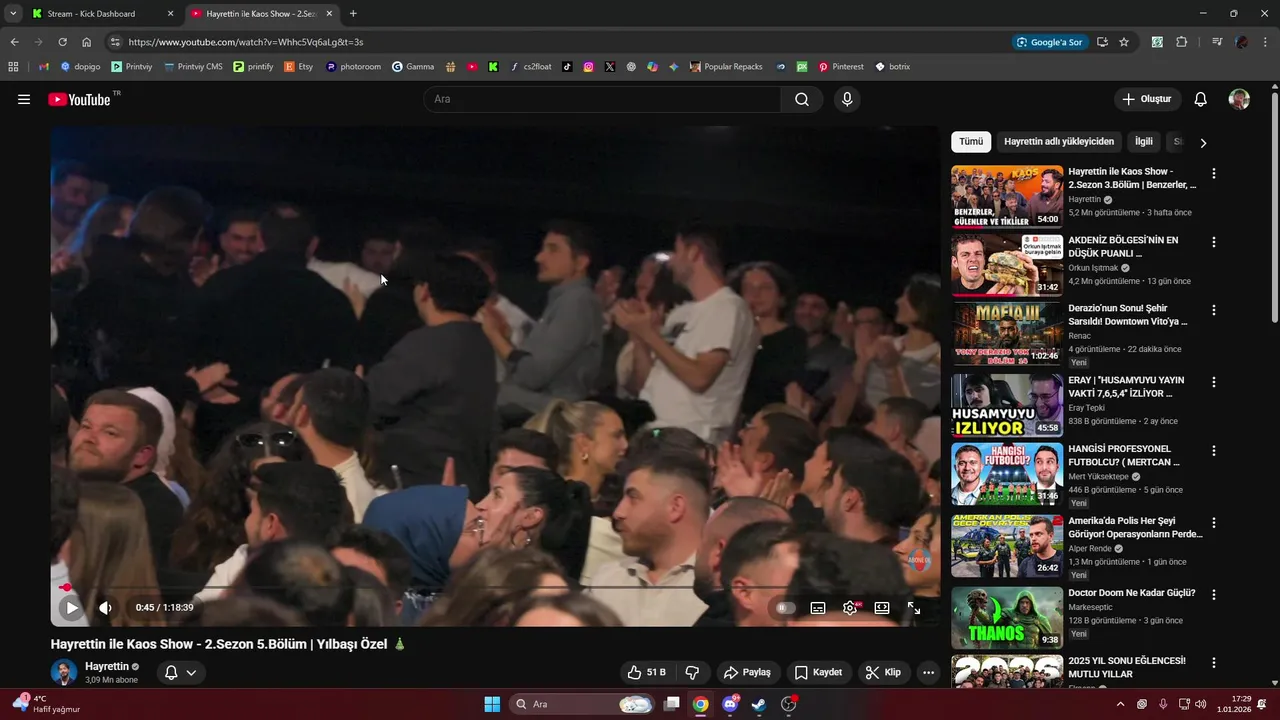1280x720 pixels.
Task: Open the Chrome three-dot menu
Action: coord(1266,42)
